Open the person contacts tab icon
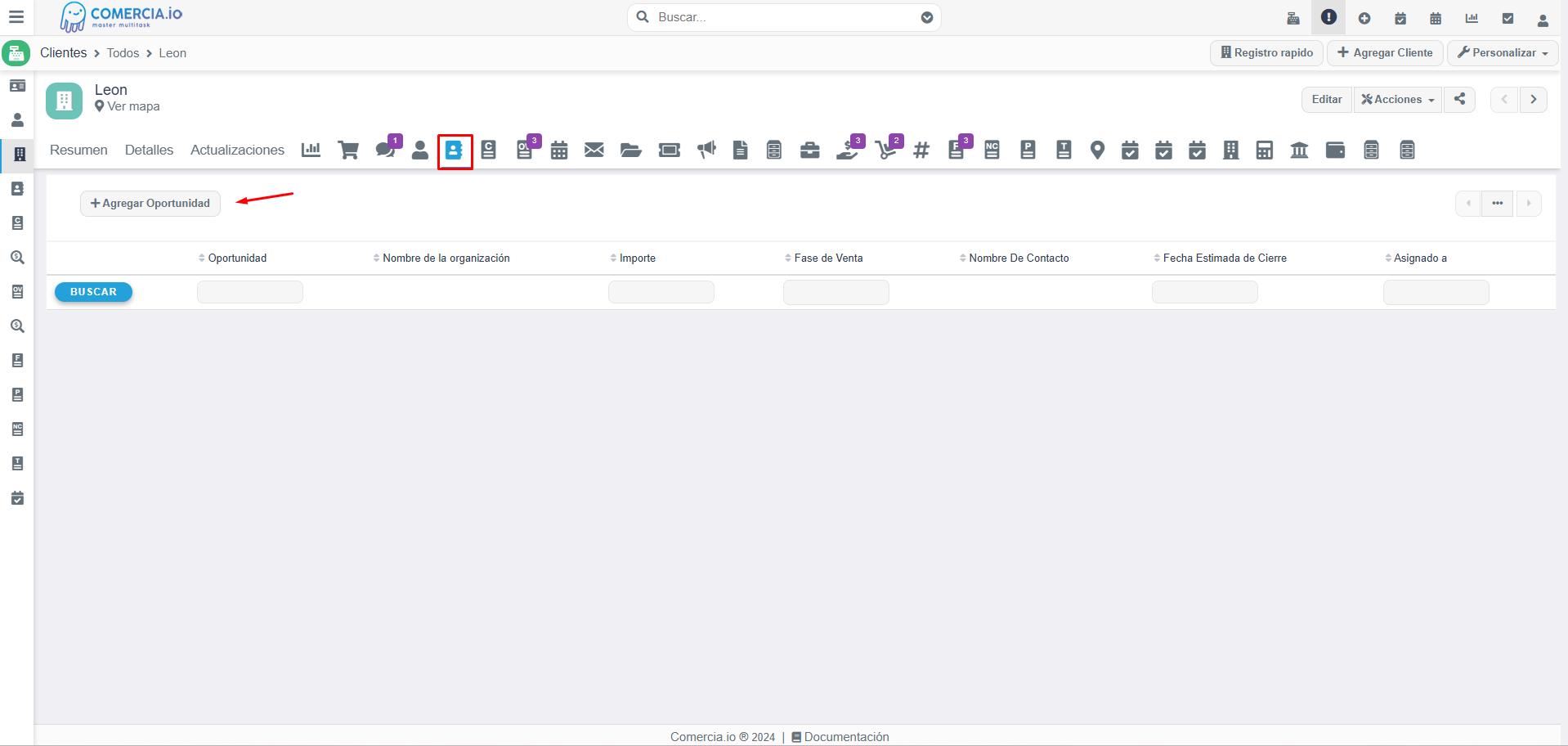The width and height of the screenshot is (1568, 746). (x=420, y=150)
